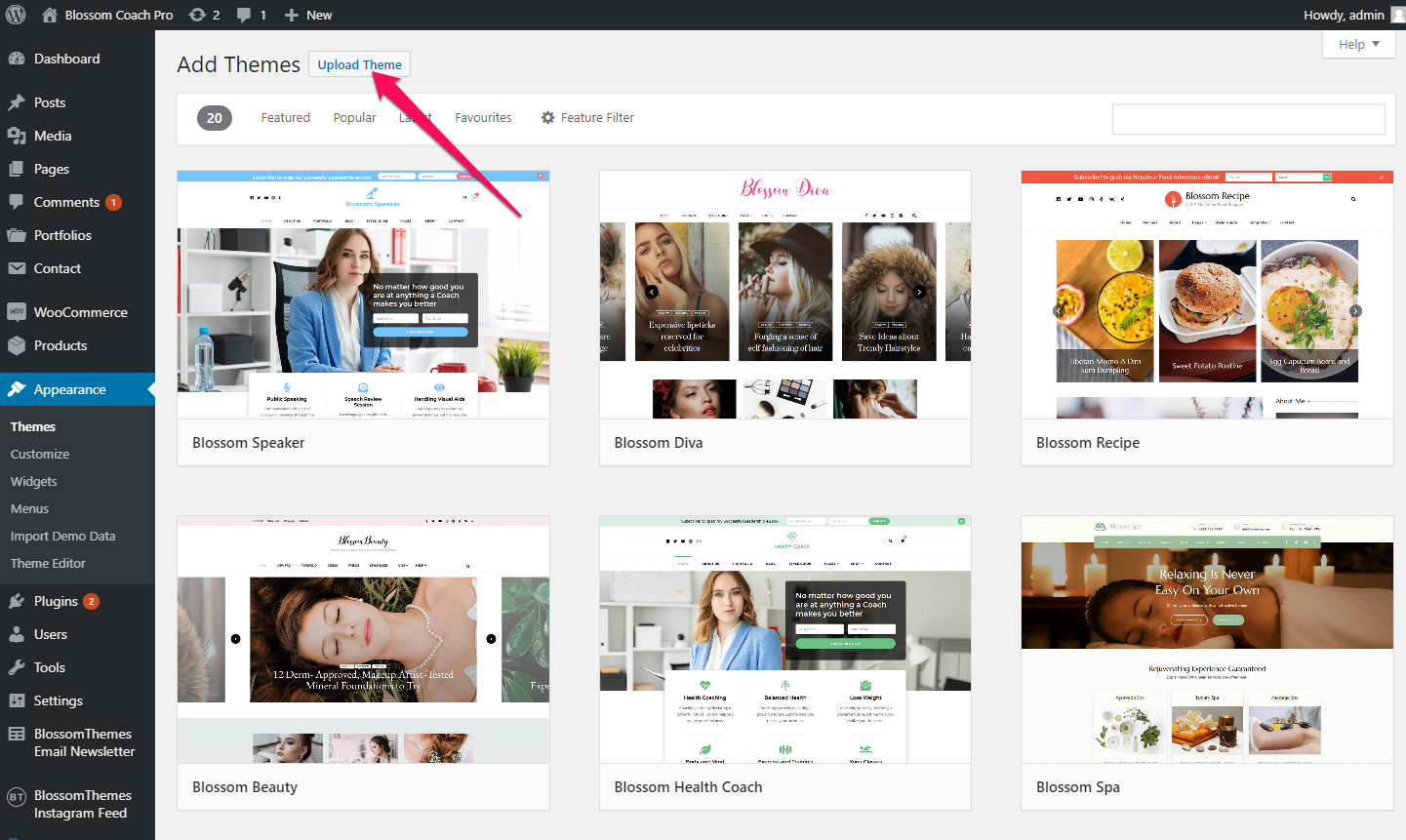Open the Blossom Coach Pro site home icon
1406x840 pixels.
pyautogui.click(x=50, y=15)
